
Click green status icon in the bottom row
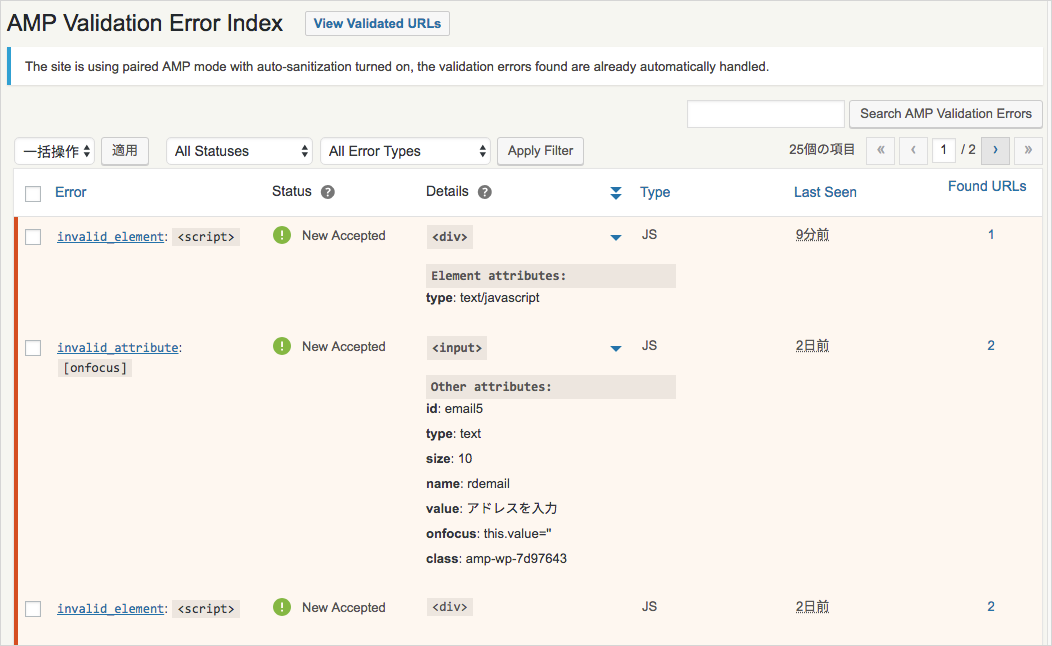(282, 607)
